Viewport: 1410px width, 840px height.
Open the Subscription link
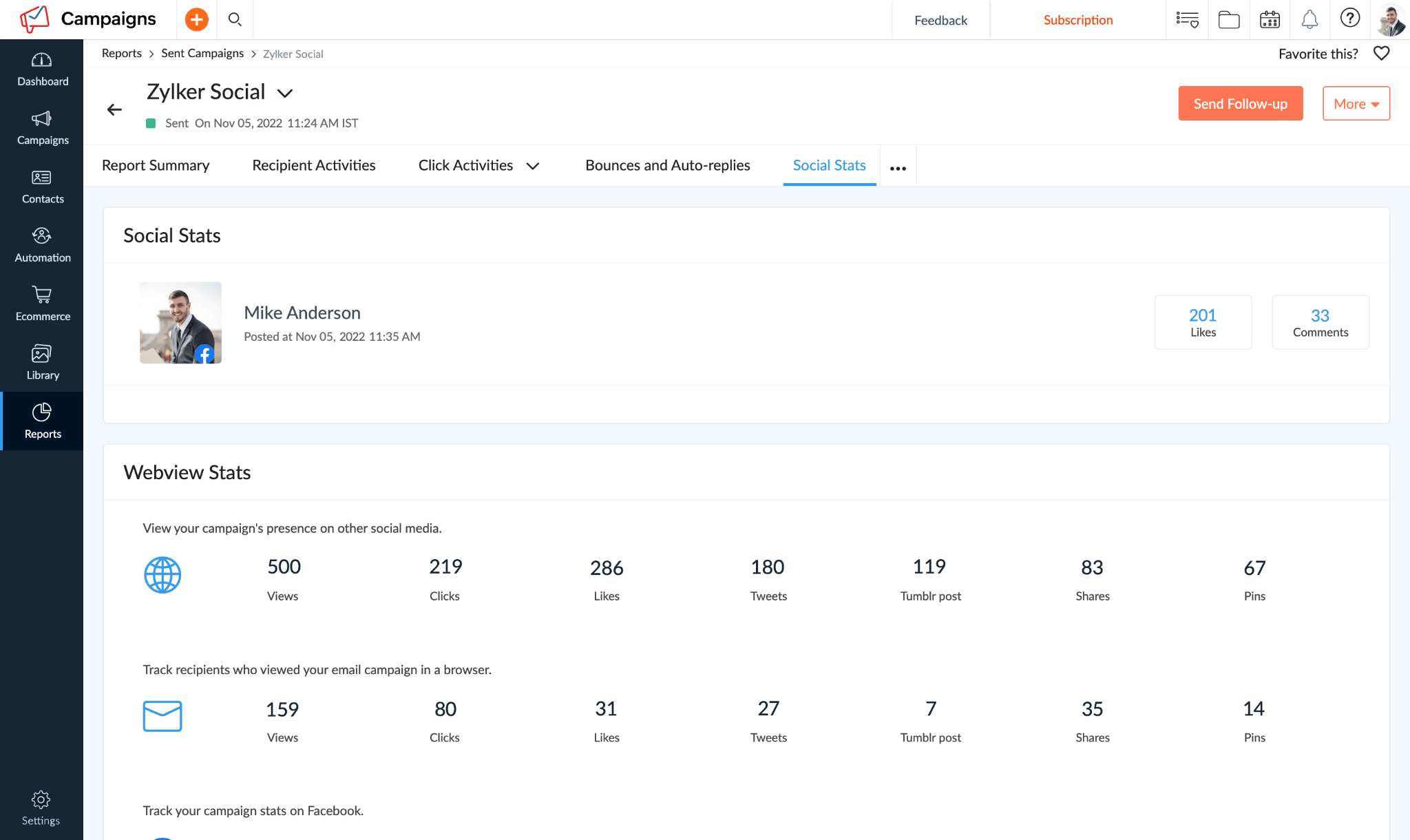(1078, 20)
